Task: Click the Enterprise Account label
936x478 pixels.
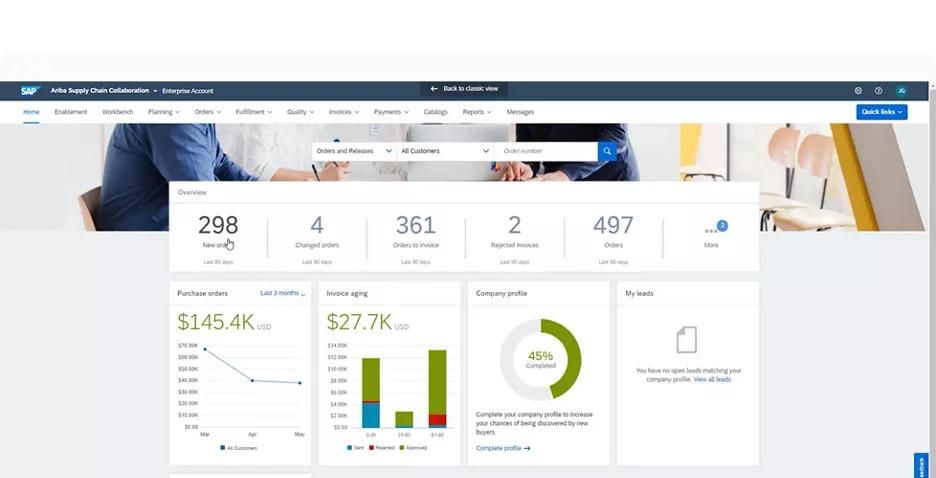Action: coord(187,91)
